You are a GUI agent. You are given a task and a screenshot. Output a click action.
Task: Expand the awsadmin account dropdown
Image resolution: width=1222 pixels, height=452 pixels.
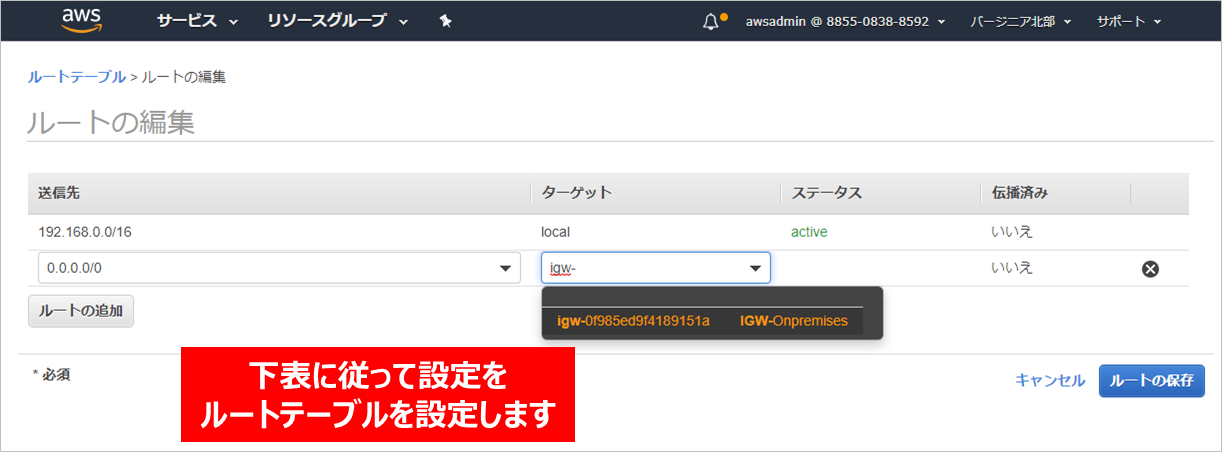pyautogui.click(x=845, y=21)
